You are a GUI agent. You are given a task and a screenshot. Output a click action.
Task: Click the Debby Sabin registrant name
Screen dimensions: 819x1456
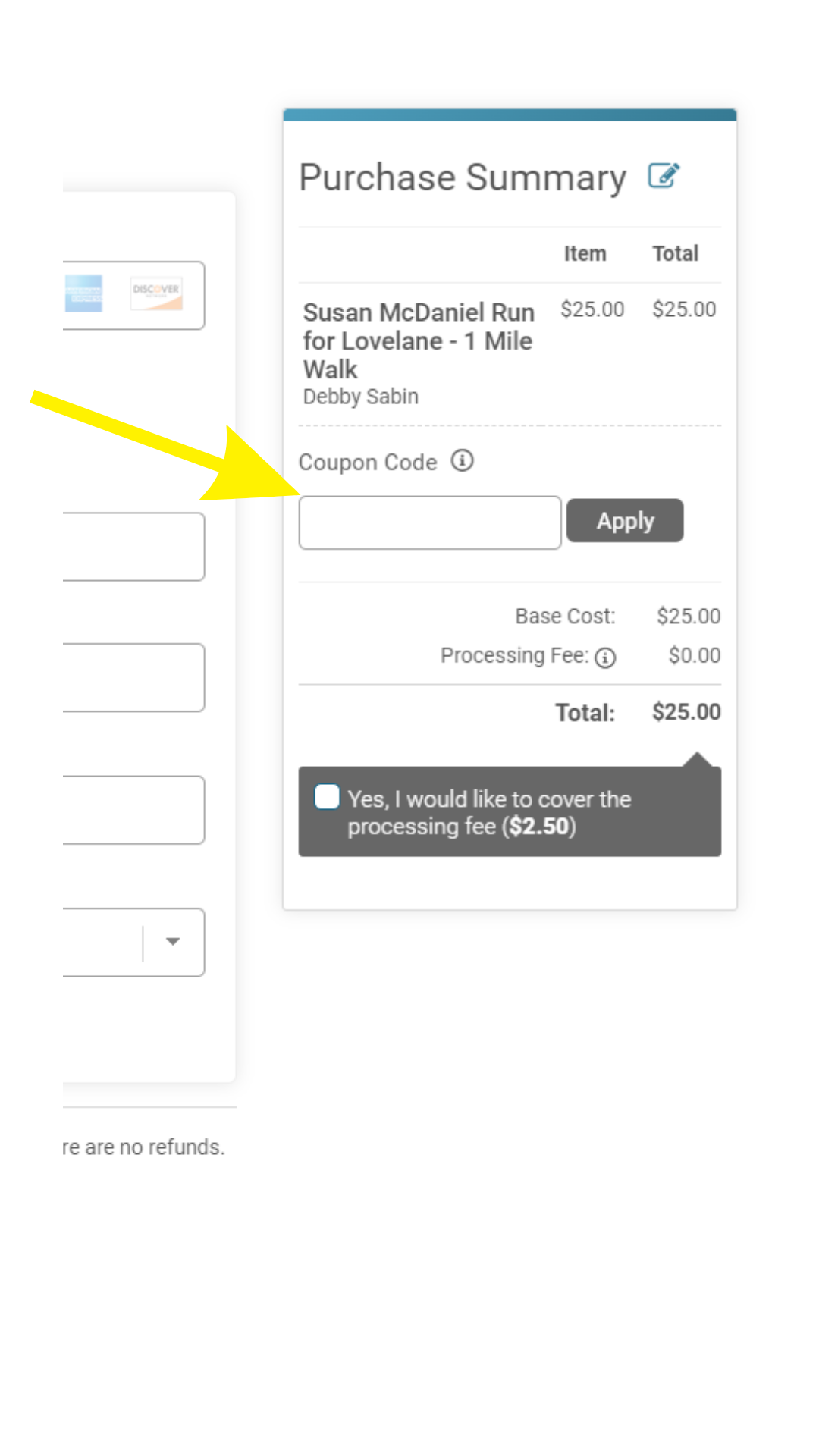[x=361, y=397]
